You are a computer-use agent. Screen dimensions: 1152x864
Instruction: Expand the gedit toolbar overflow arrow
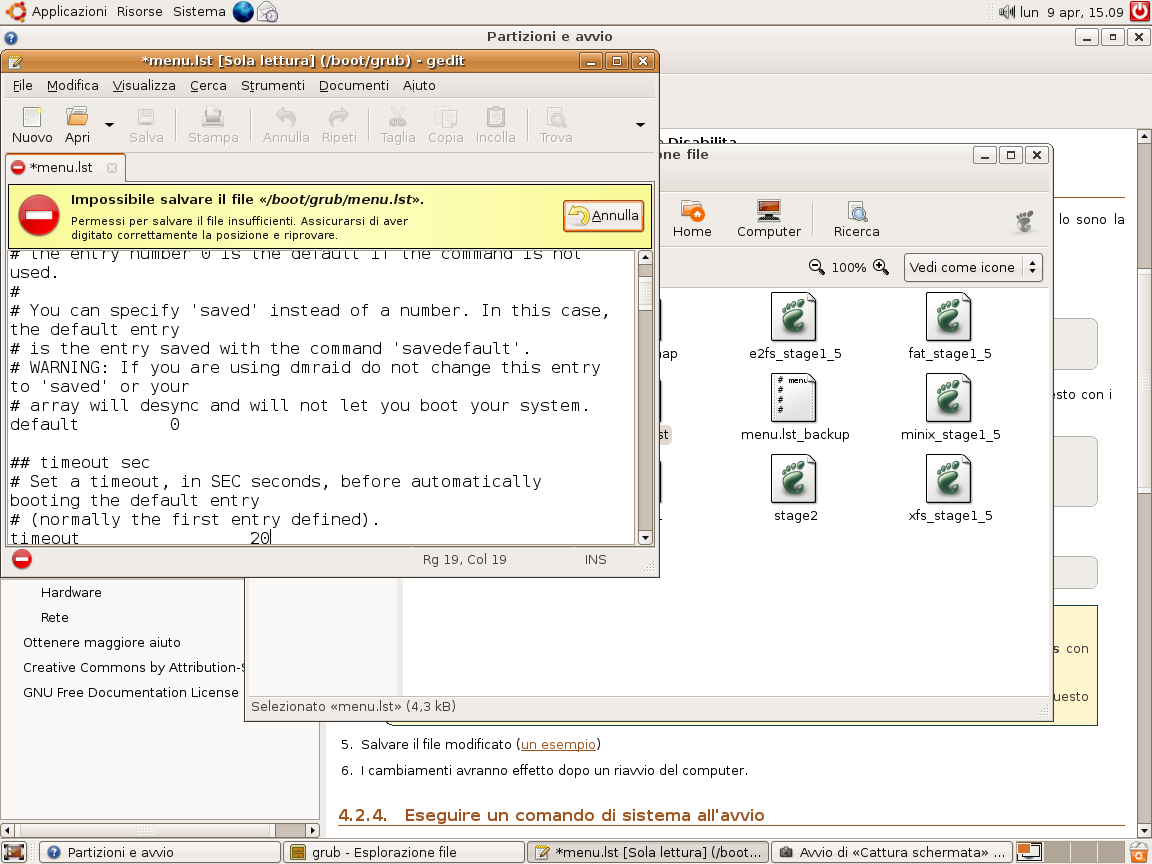click(x=640, y=125)
